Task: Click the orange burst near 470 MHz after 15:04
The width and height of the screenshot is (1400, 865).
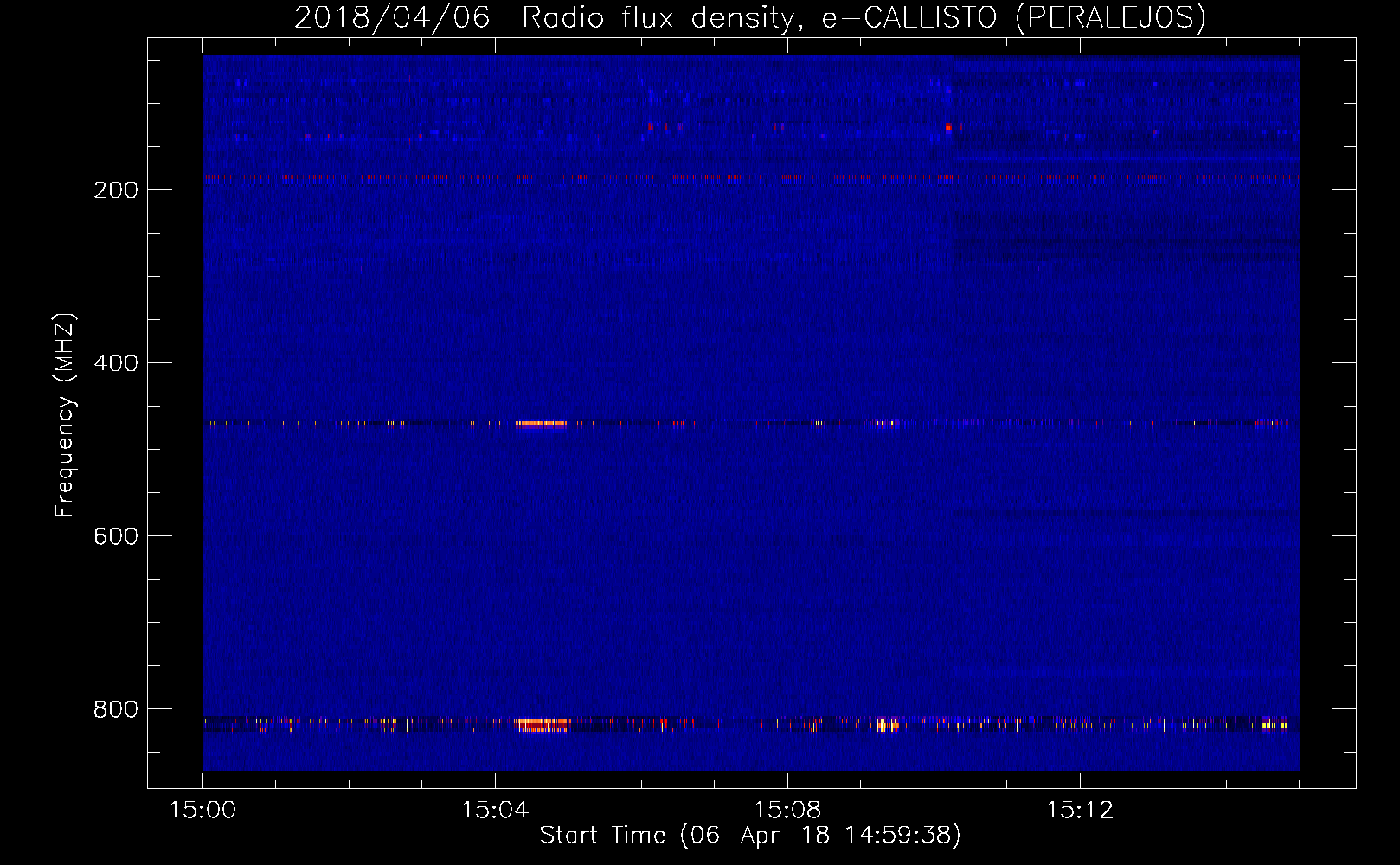Action: pyautogui.click(x=541, y=423)
